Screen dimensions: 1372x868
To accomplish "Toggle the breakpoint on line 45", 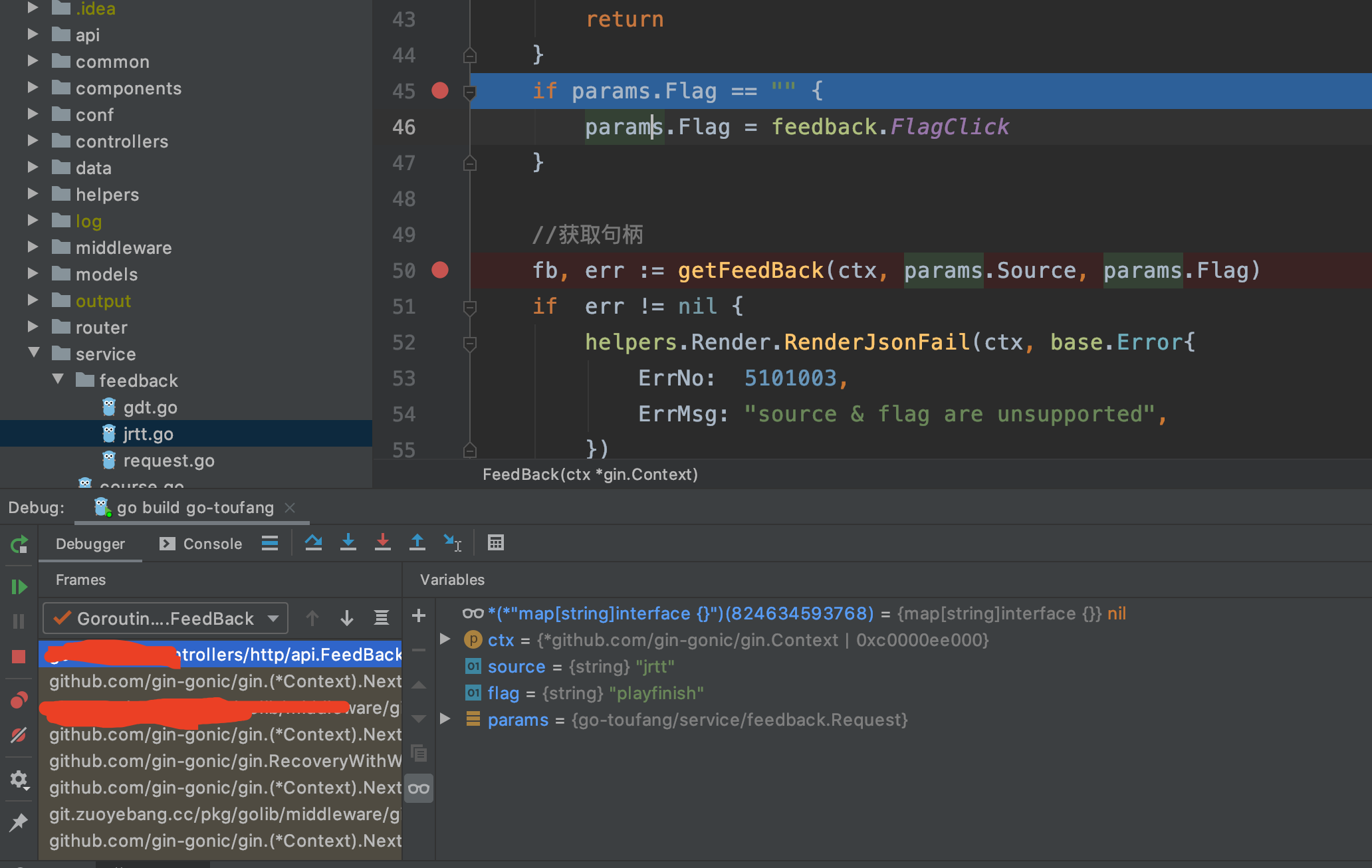I will pyautogui.click(x=440, y=90).
